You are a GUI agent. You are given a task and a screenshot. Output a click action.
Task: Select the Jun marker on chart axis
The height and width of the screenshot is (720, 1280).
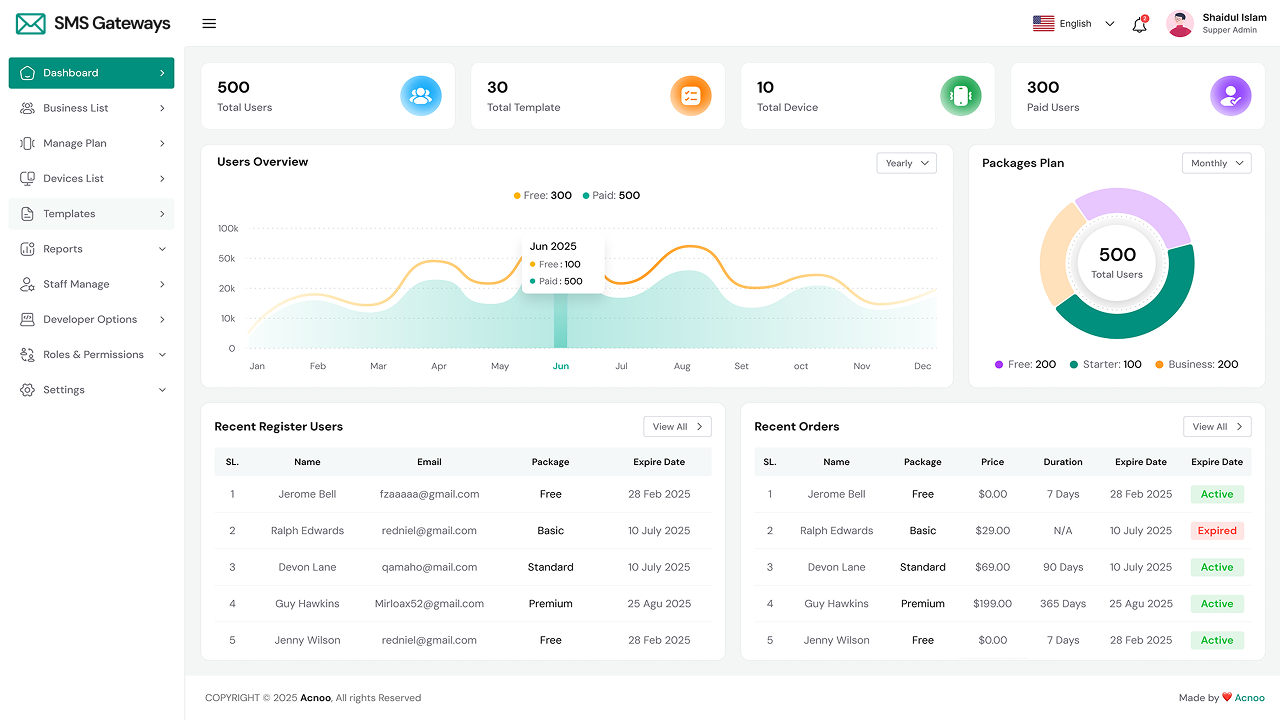[x=561, y=366]
